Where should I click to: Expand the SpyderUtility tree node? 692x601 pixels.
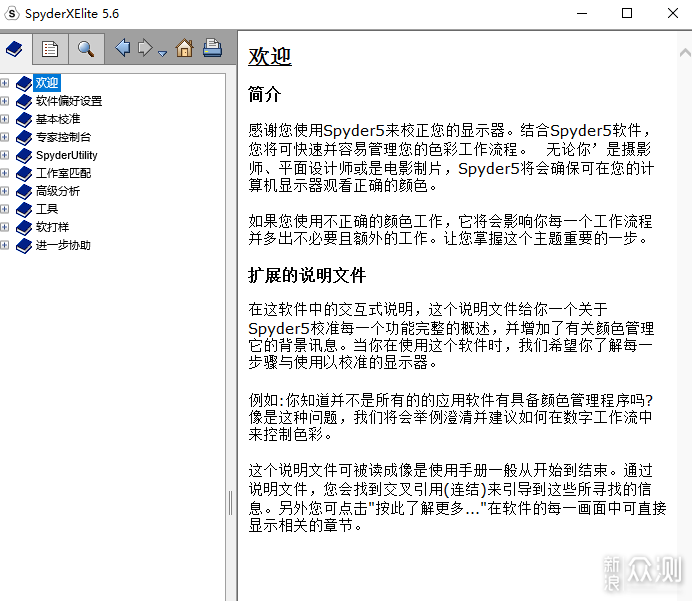[x=4, y=155]
